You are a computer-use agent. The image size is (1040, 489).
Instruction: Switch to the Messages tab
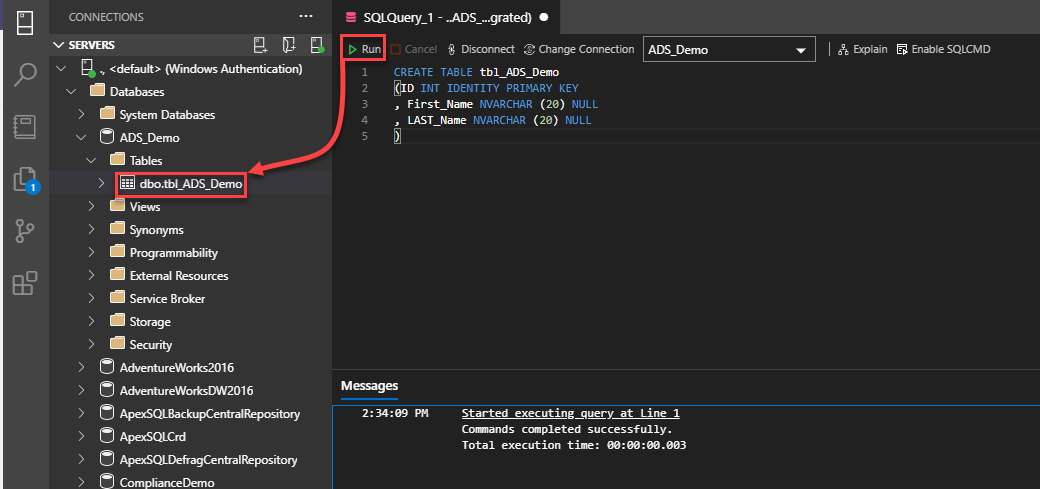pos(369,386)
